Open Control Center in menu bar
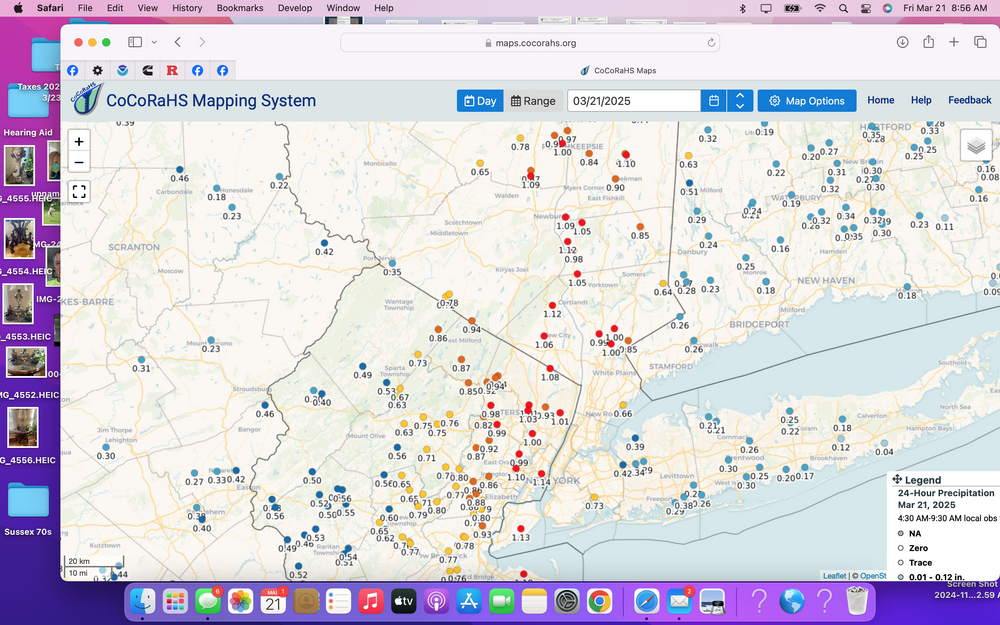 865,8
